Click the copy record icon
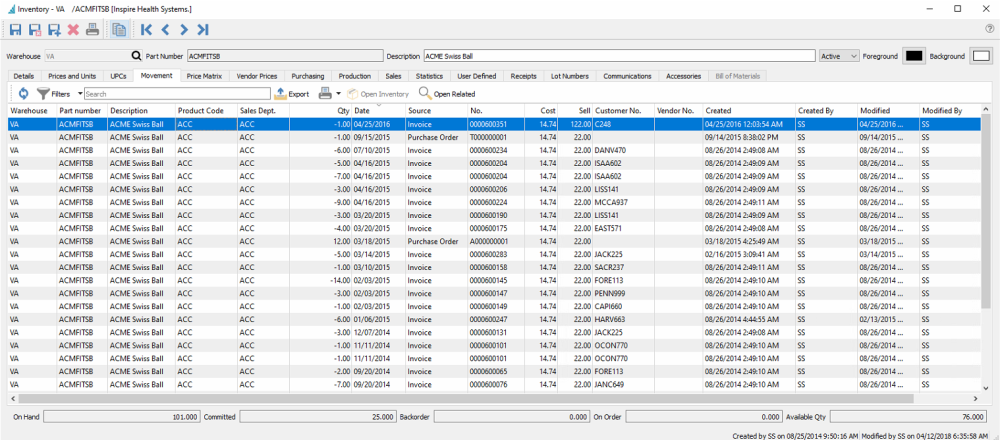Image resolution: width=1000 pixels, height=440 pixels. point(120,30)
